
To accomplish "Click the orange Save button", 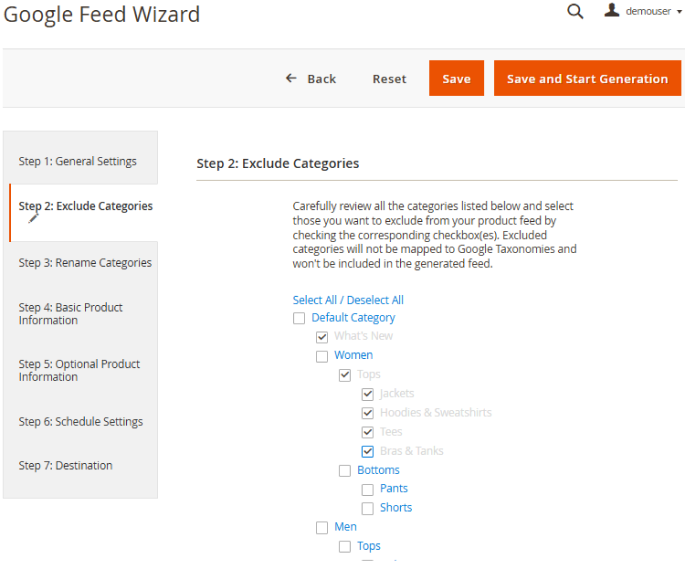I will 456,78.
